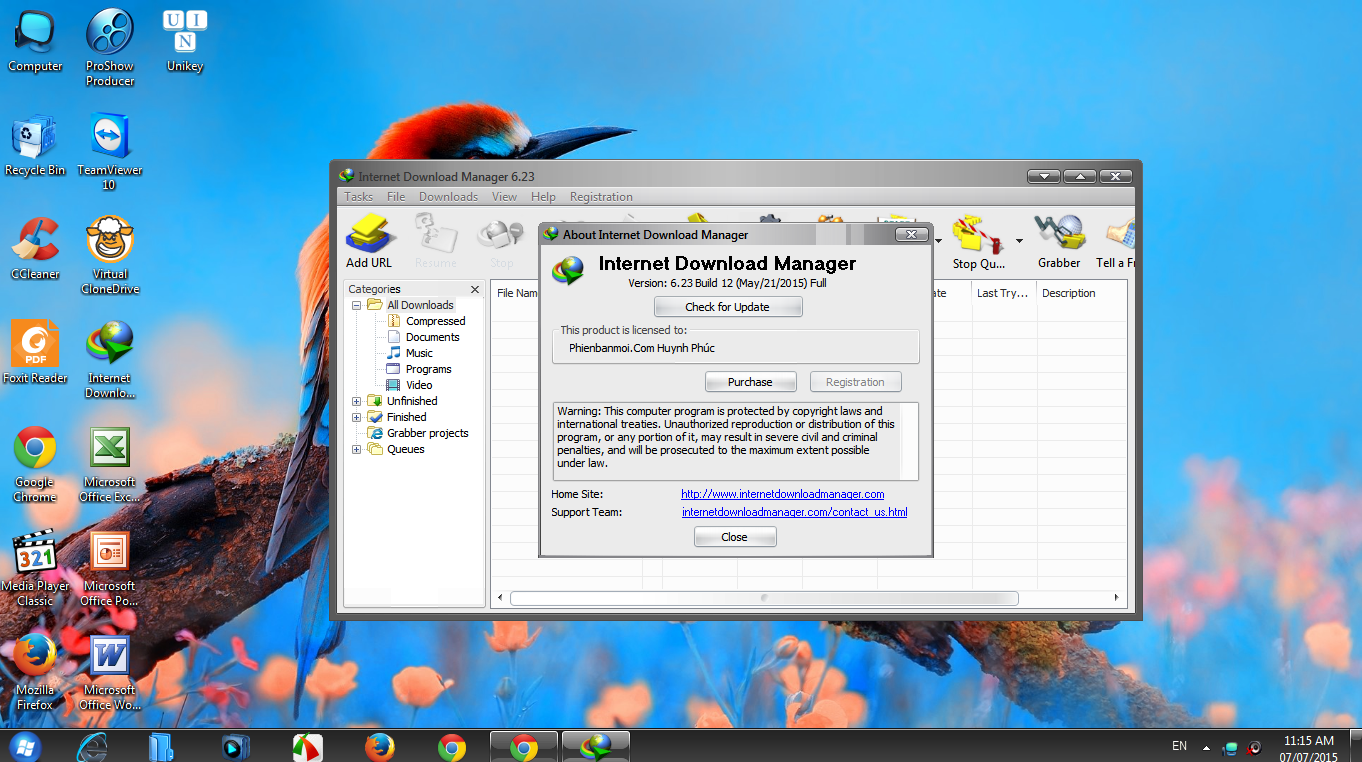Screen dimensions: 1362x762
Task: Select the Video category
Action: click(x=419, y=385)
